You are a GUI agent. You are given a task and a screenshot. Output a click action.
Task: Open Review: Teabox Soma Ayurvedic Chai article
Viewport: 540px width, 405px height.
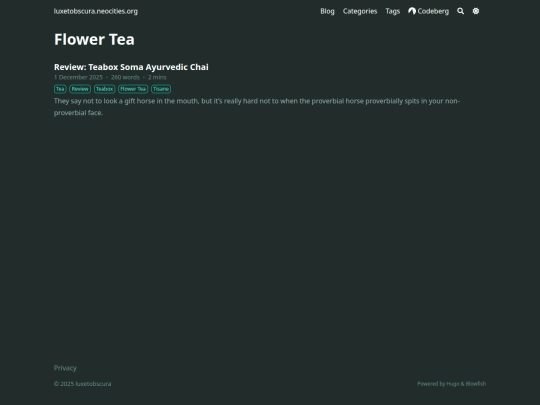[131, 67]
